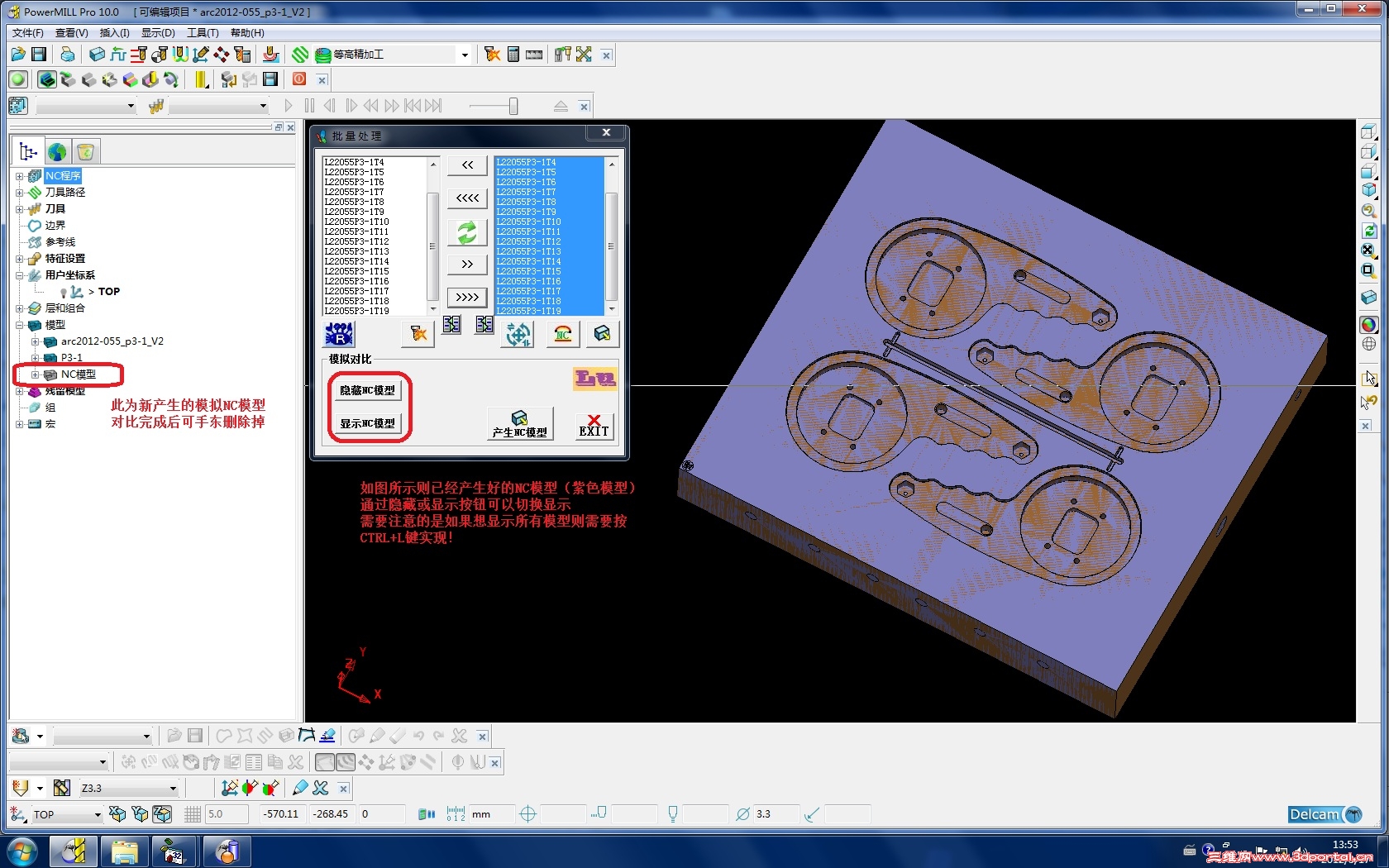Open project folder icon in main toolbar
The height and width of the screenshot is (868, 1389).
pyautogui.click(x=18, y=55)
